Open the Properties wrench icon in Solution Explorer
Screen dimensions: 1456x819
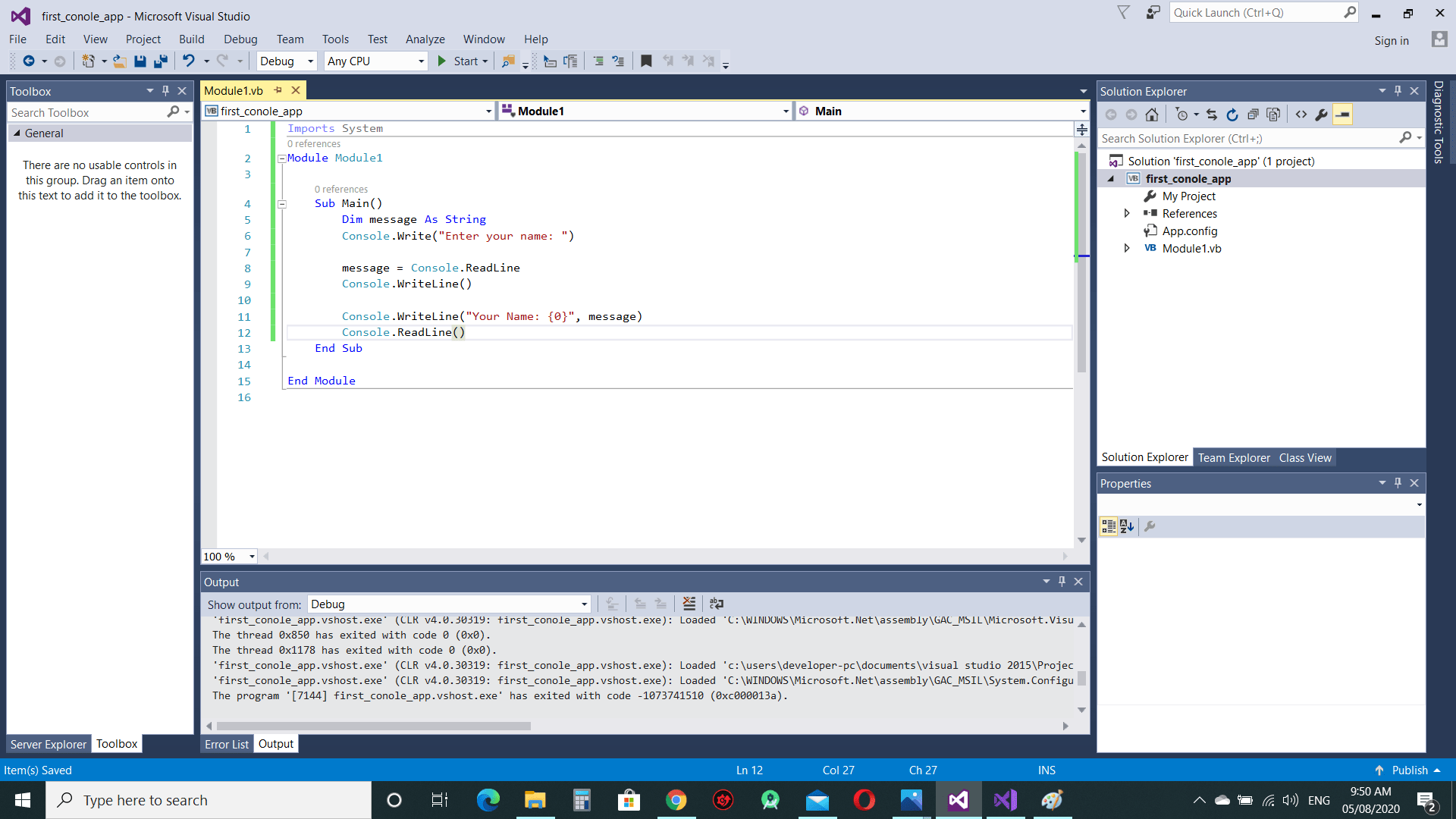(1322, 115)
